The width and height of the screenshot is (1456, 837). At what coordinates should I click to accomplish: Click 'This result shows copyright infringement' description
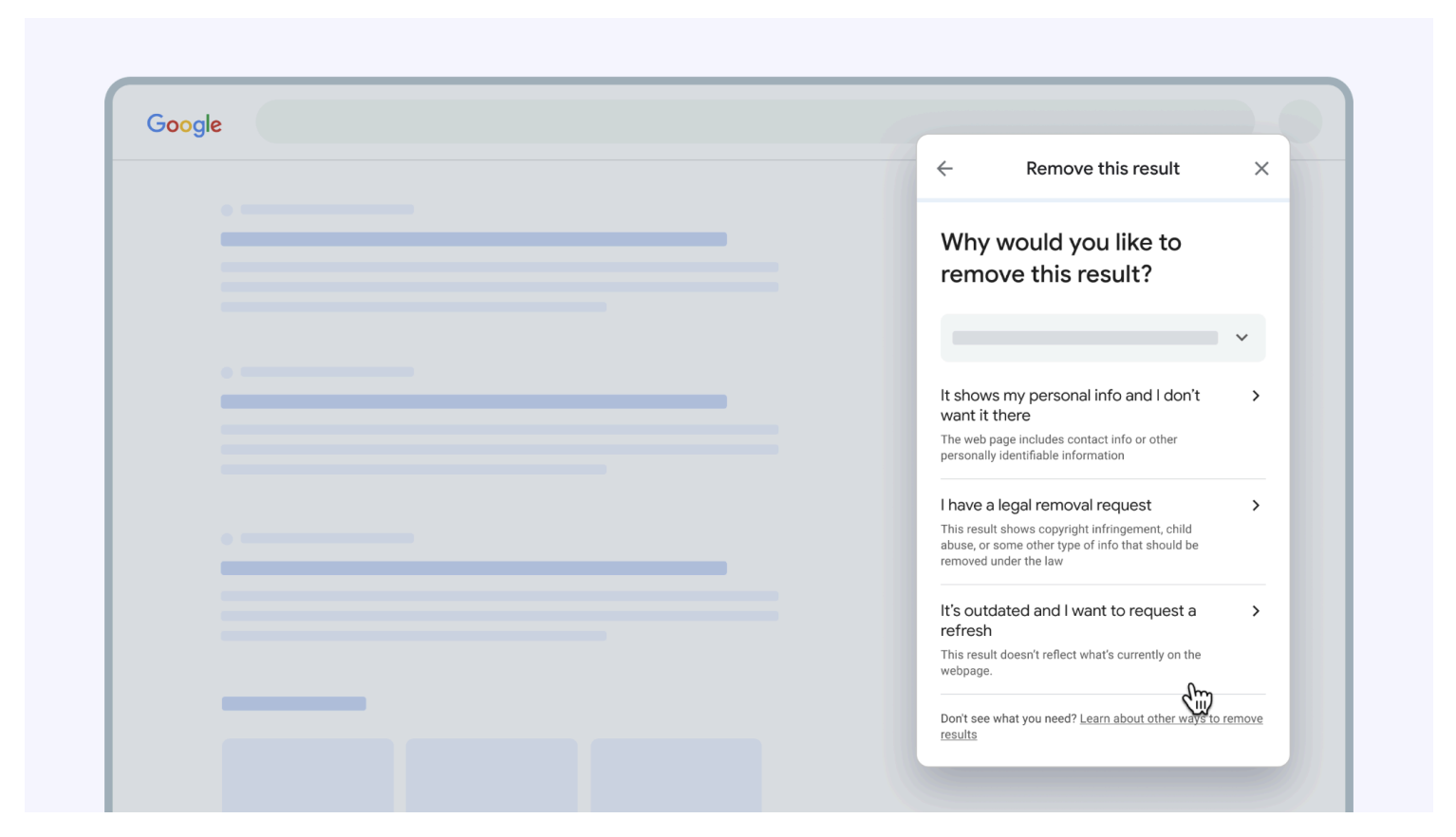click(1069, 546)
